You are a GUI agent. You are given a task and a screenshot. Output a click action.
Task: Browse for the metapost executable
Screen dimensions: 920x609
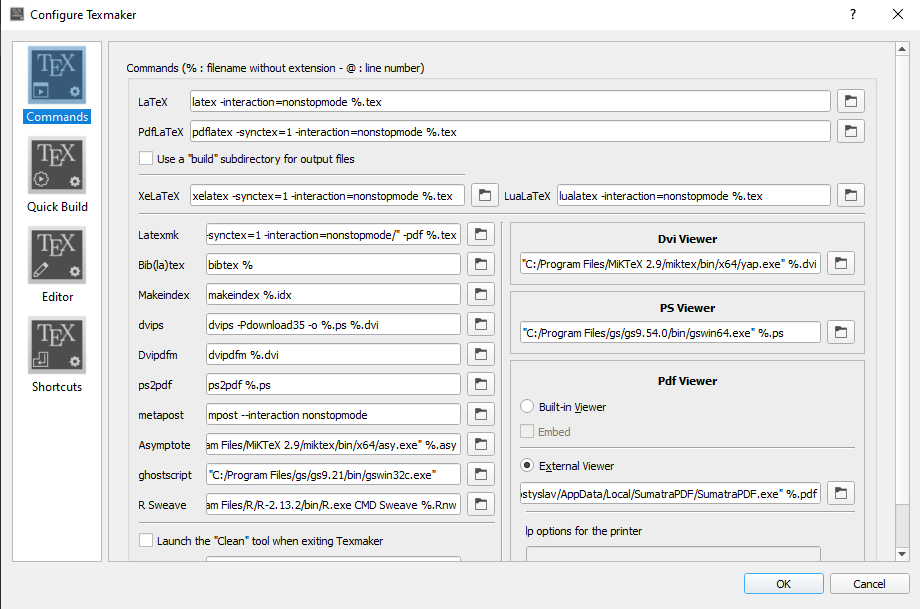pyautogui.click(x=481, y=414)
